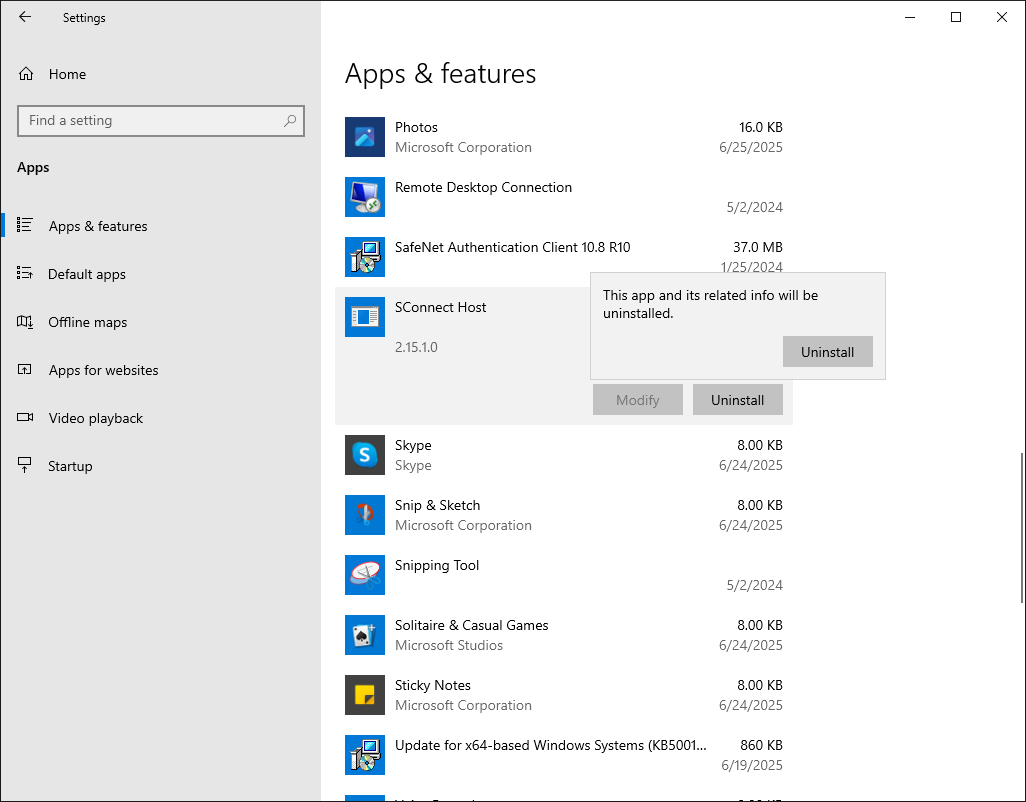Click the uninstall confirmation message text
Image resolution: width=1026 pixels, height=802 pixels.
pyautogui.click(x=710, y=304)
